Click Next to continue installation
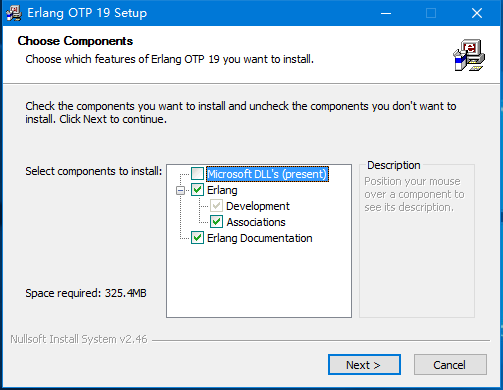The width and height of the screenshot is (503, 390). pos(364,365)
